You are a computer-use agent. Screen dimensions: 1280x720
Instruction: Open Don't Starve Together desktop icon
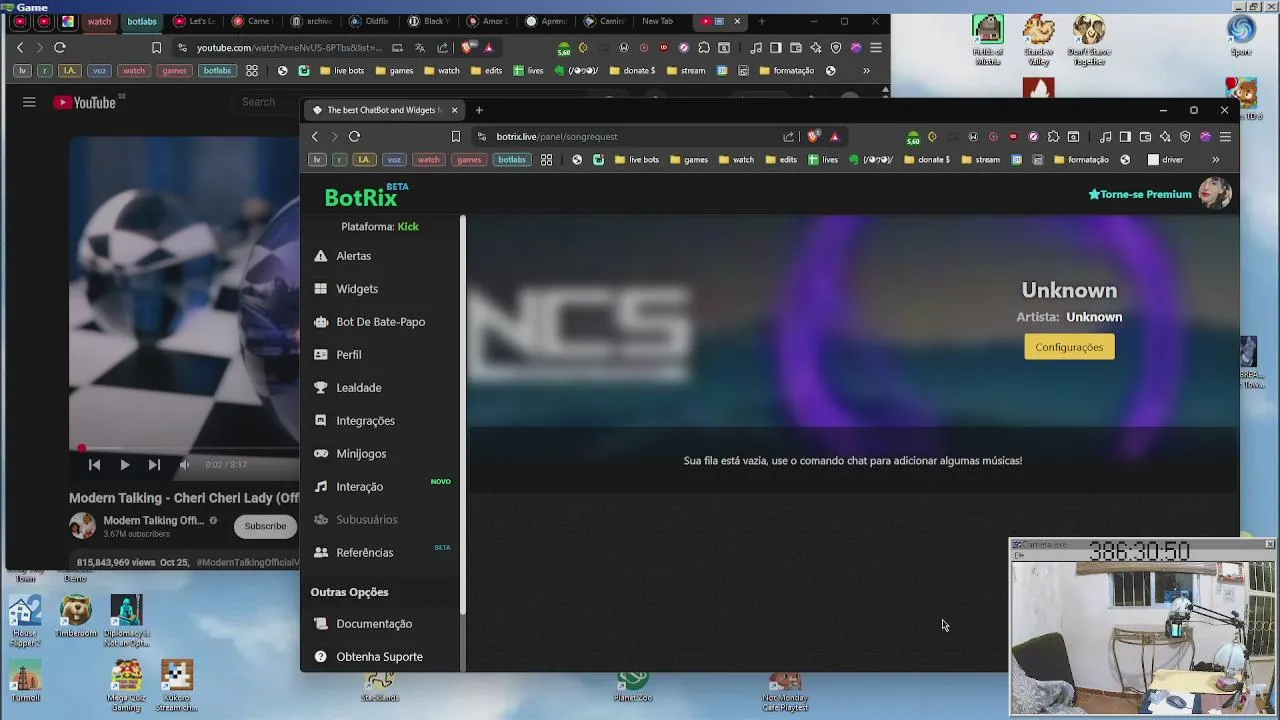(x=1089, y=42)
